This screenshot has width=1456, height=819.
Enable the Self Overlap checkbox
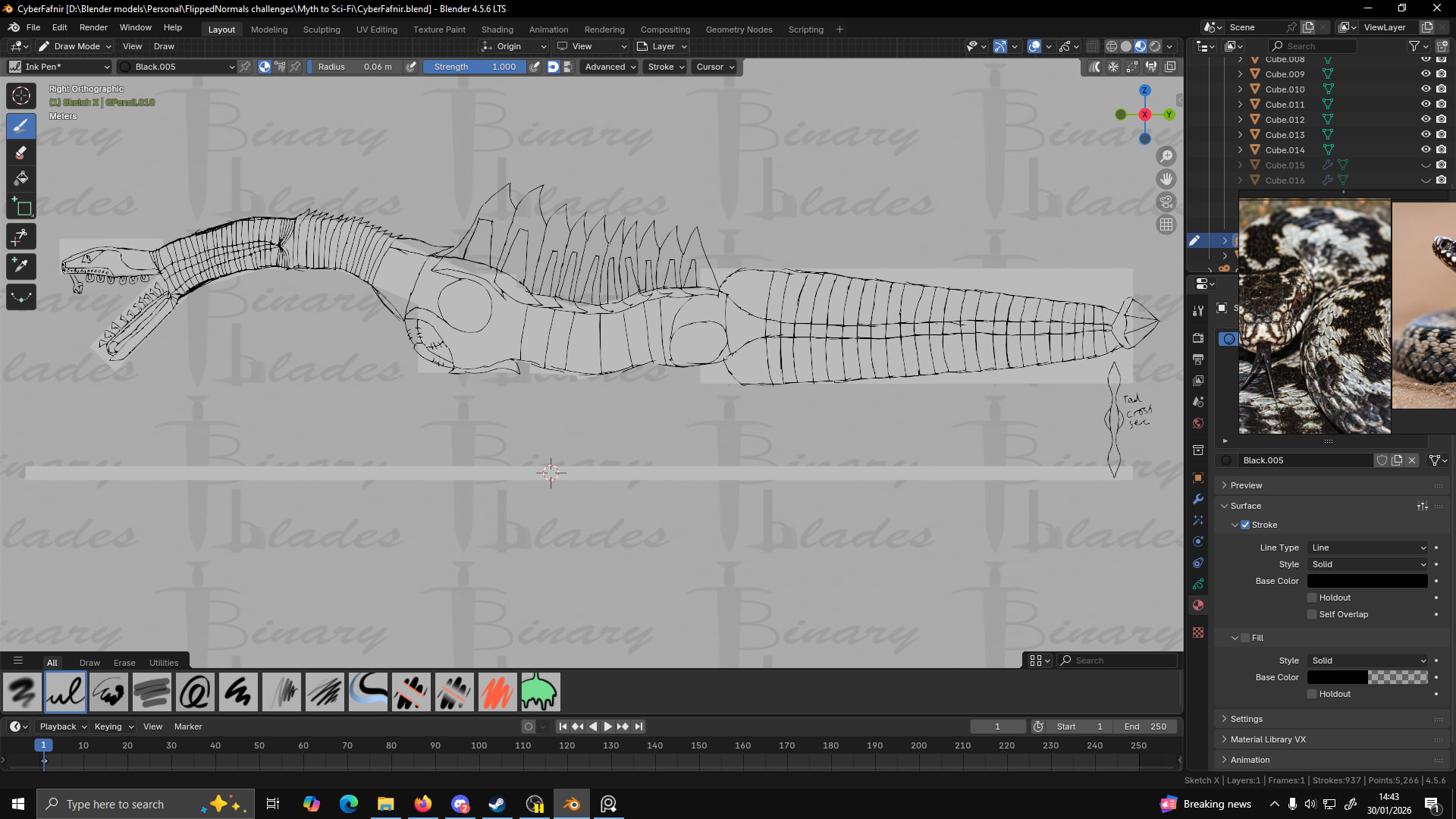pyautogui.click(x=1312, y=614)
